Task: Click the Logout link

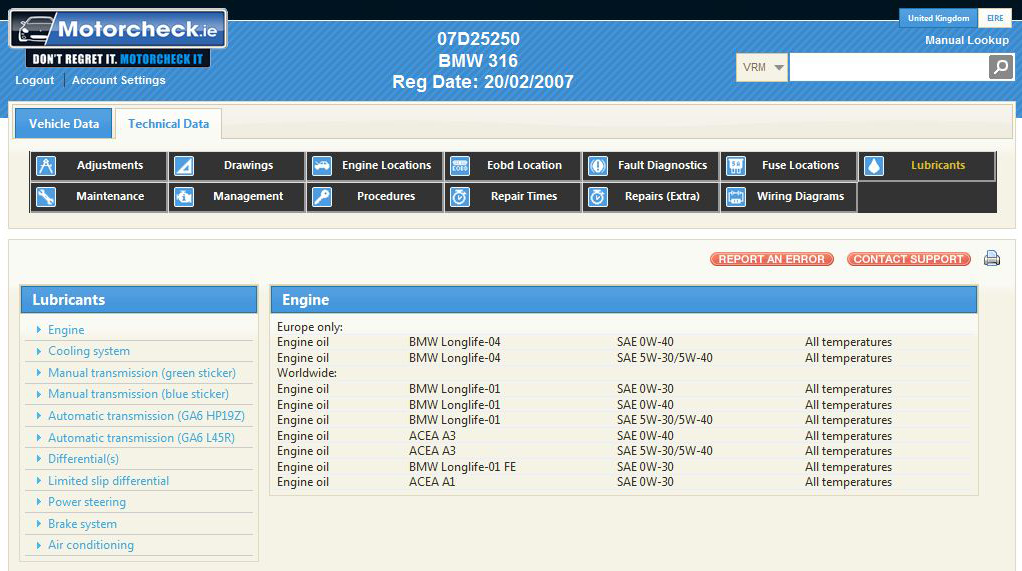Action: coord(35,80)
